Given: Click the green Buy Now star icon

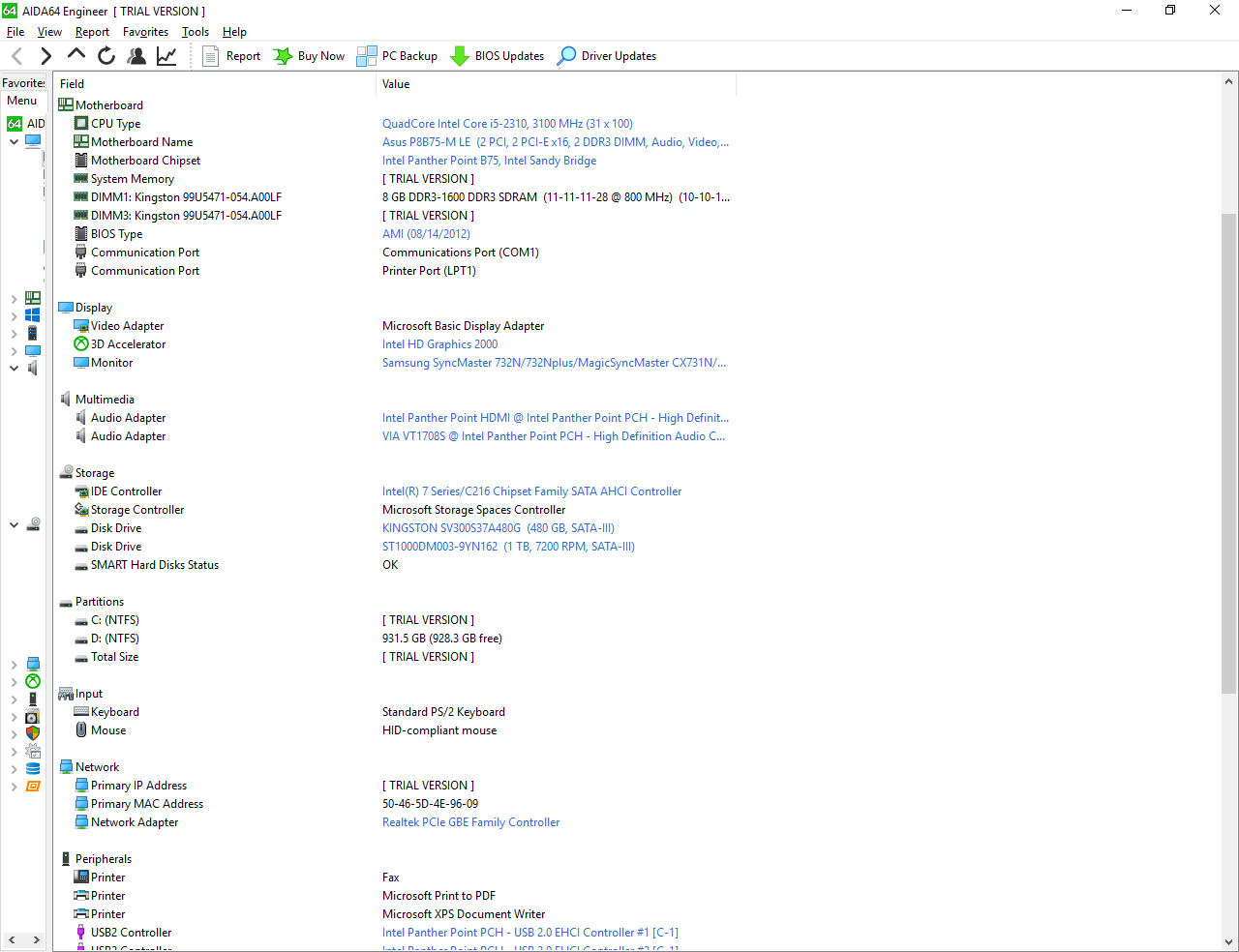Looking at the screenshot, I should pos(283,56).
